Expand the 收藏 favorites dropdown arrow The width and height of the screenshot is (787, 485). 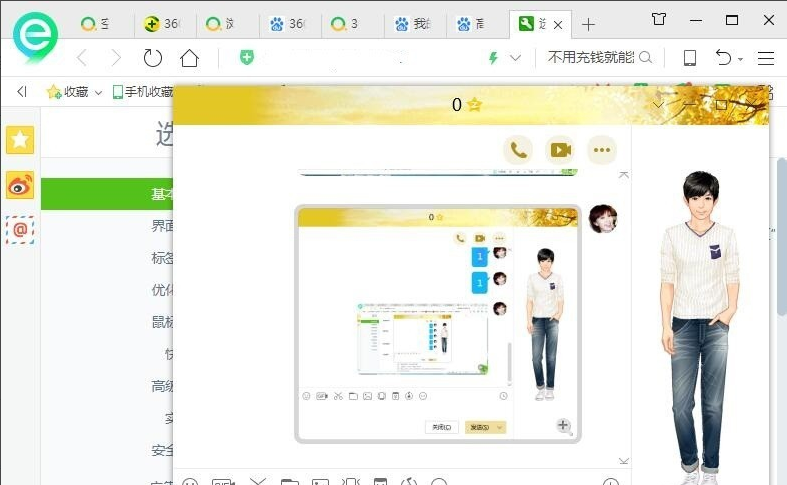pyautogui.click(x=98, y=92)
